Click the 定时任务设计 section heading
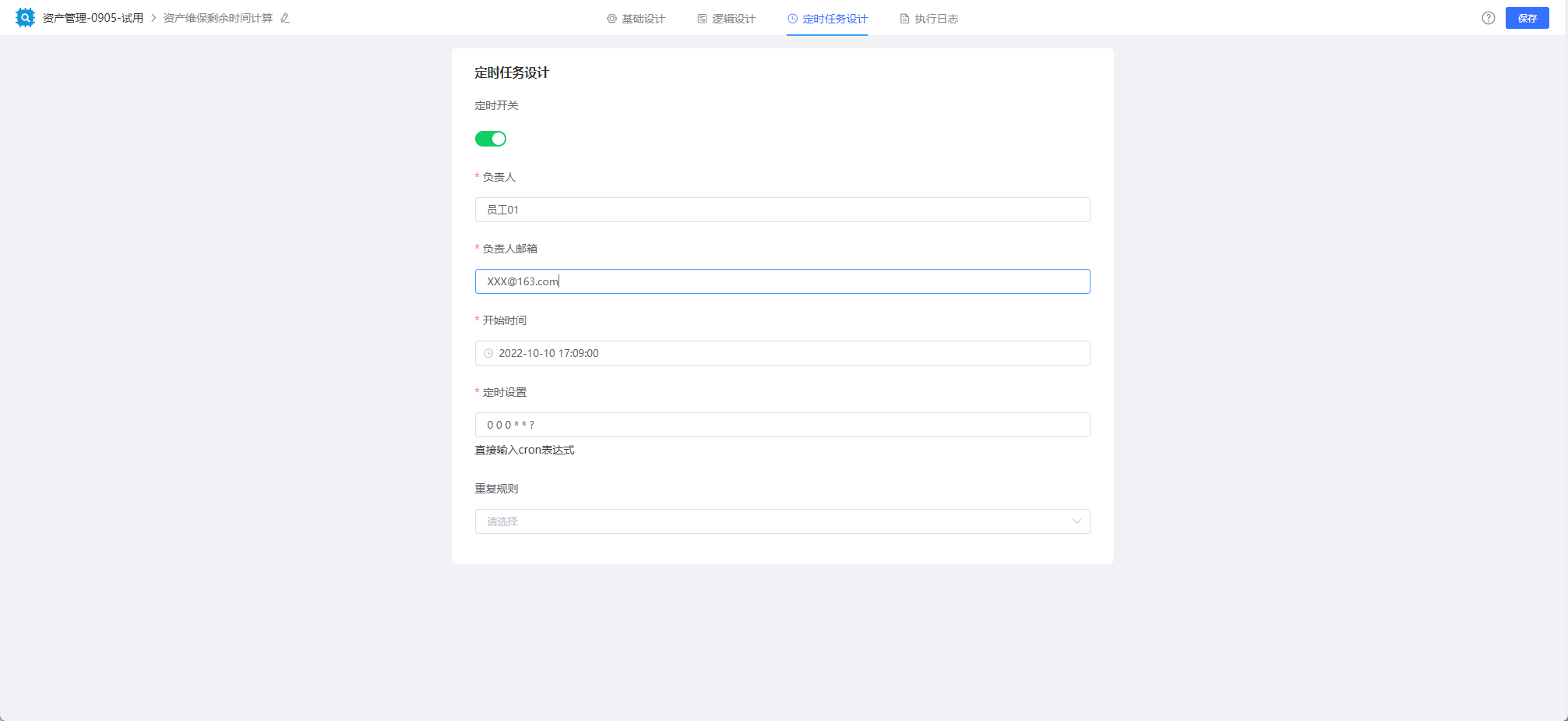Screen dimensions: 1568x721 pos(512,72)
